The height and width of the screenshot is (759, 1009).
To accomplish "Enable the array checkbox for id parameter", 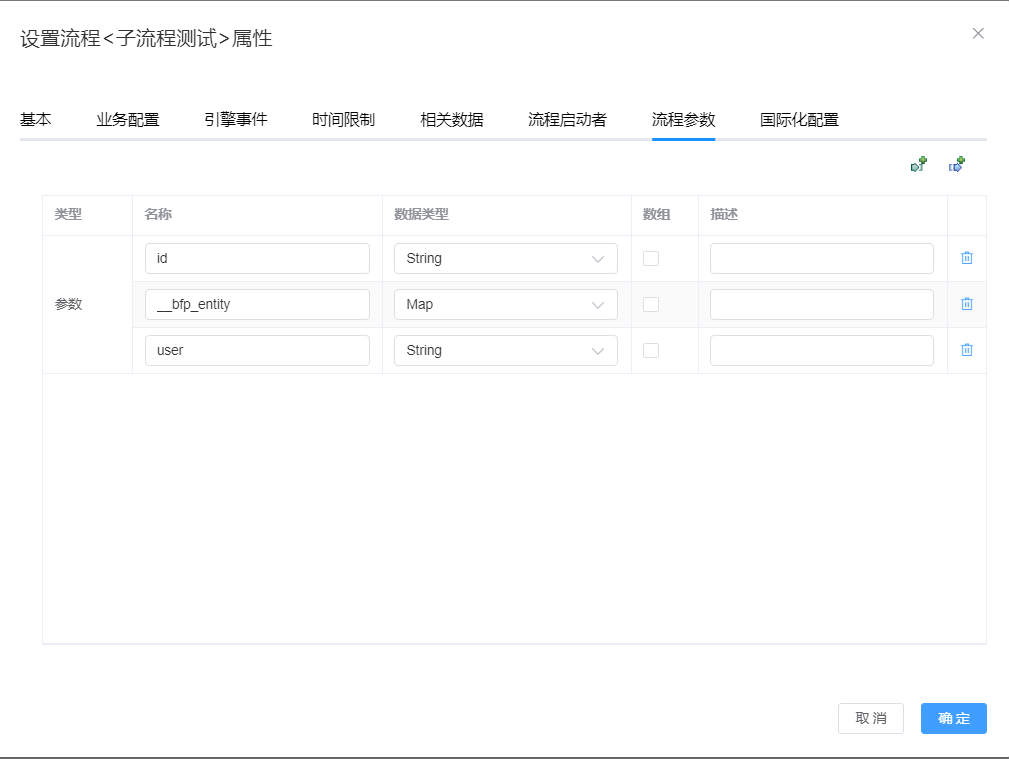I will 651,258.
